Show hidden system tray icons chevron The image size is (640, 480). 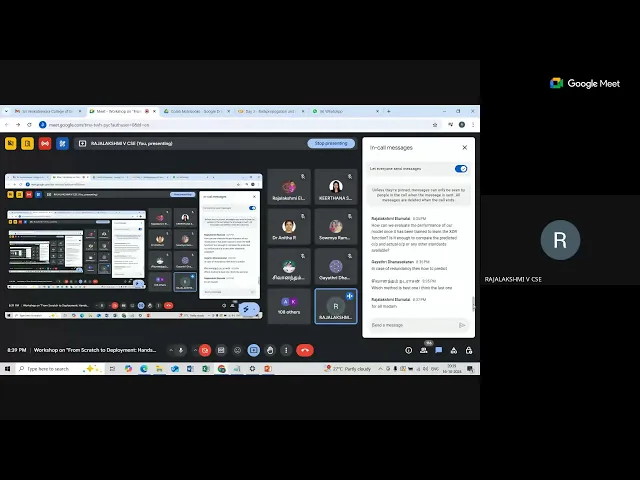[x=380, y=369]
